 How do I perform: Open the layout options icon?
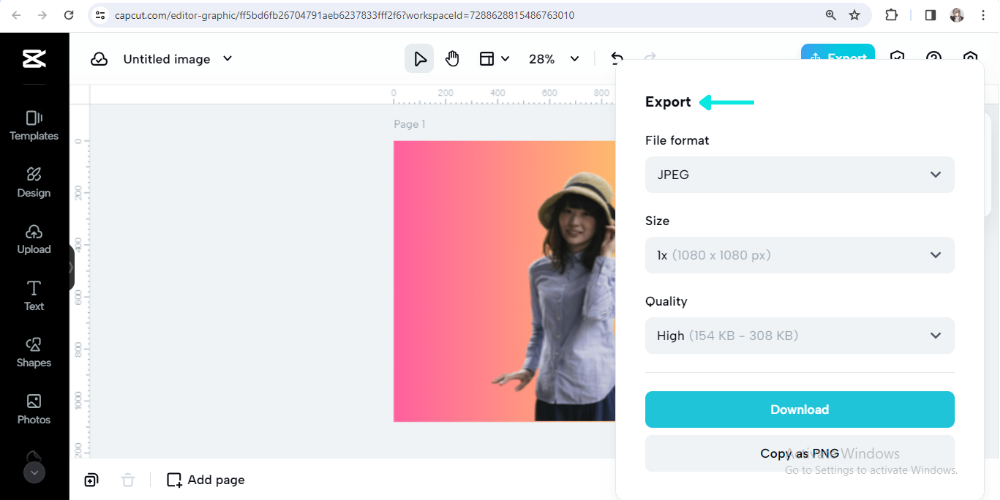[x=487, y=59]
